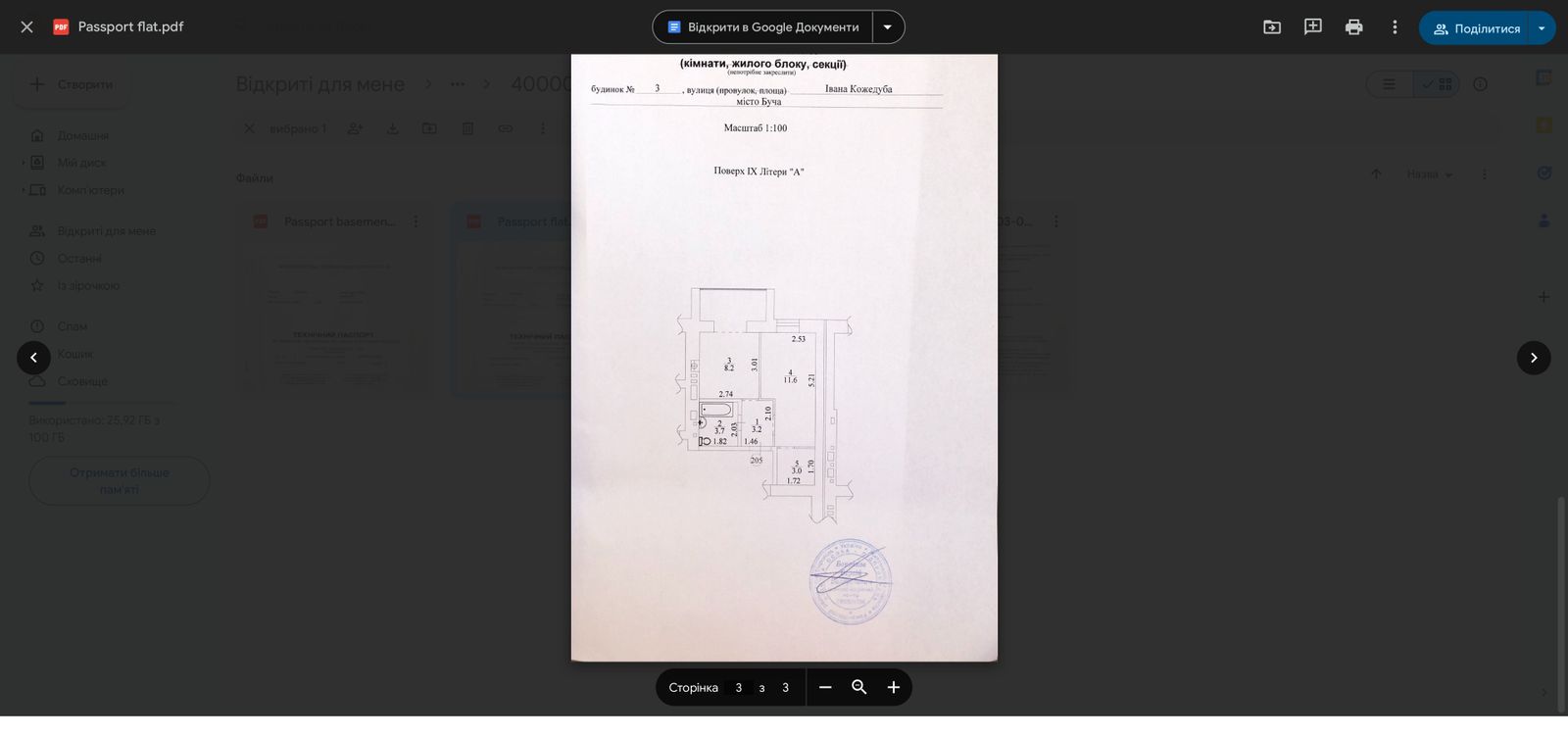Open the Назва sort dropdown
This screenshot has height=737, width=1568.
click(1430, 174)
